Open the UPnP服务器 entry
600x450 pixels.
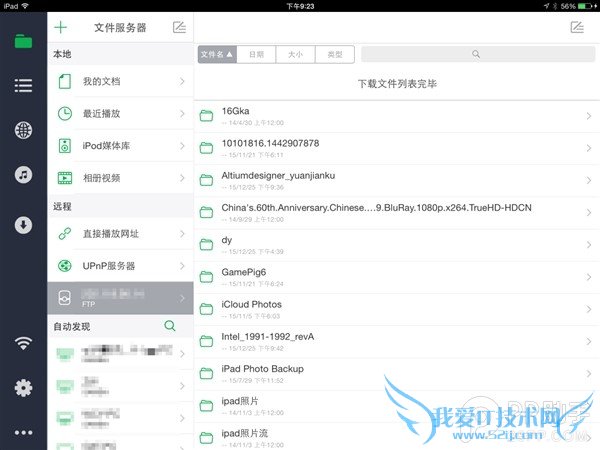(x=121, y=266)
